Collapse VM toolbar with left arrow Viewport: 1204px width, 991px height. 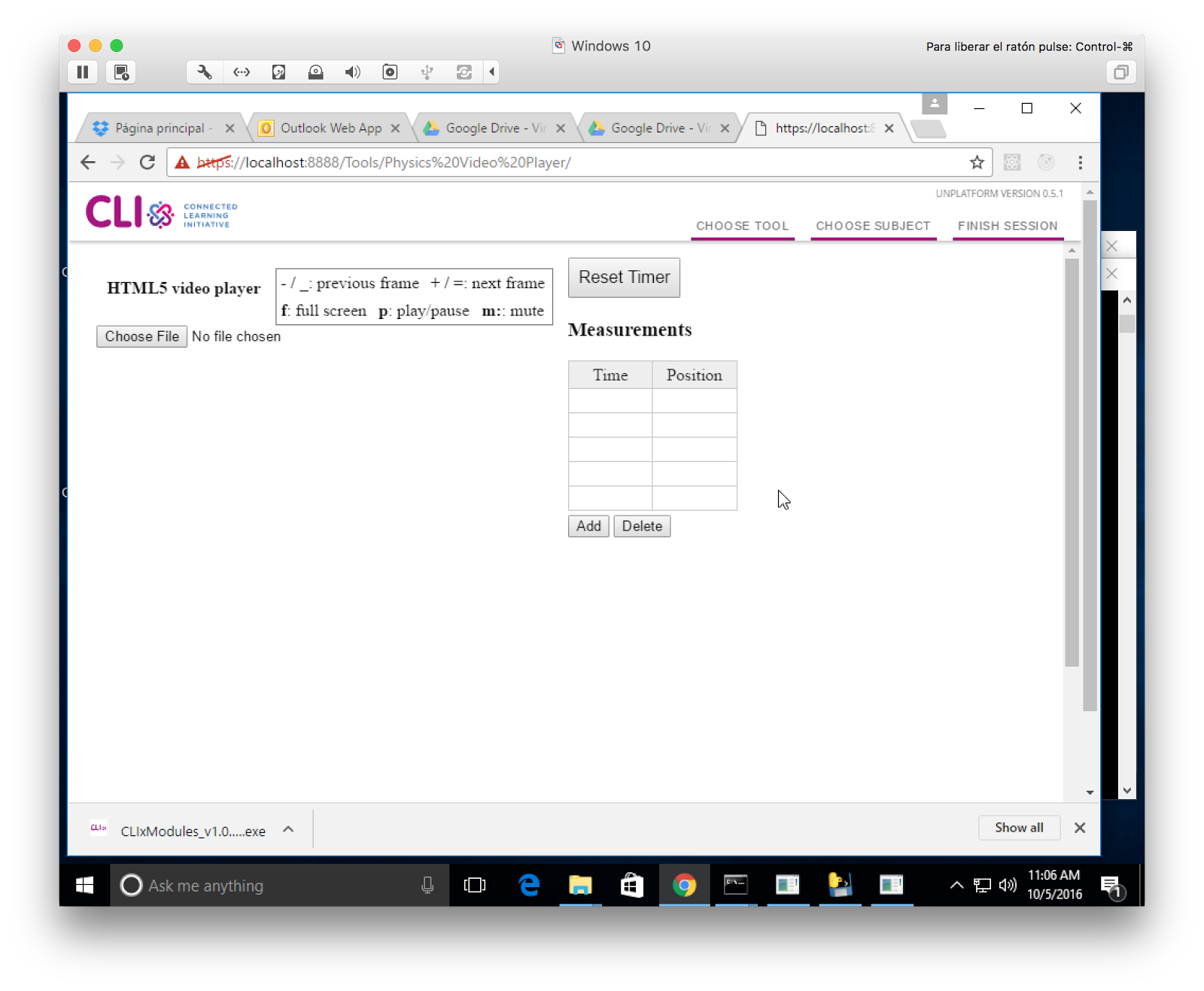click(491, 72)
